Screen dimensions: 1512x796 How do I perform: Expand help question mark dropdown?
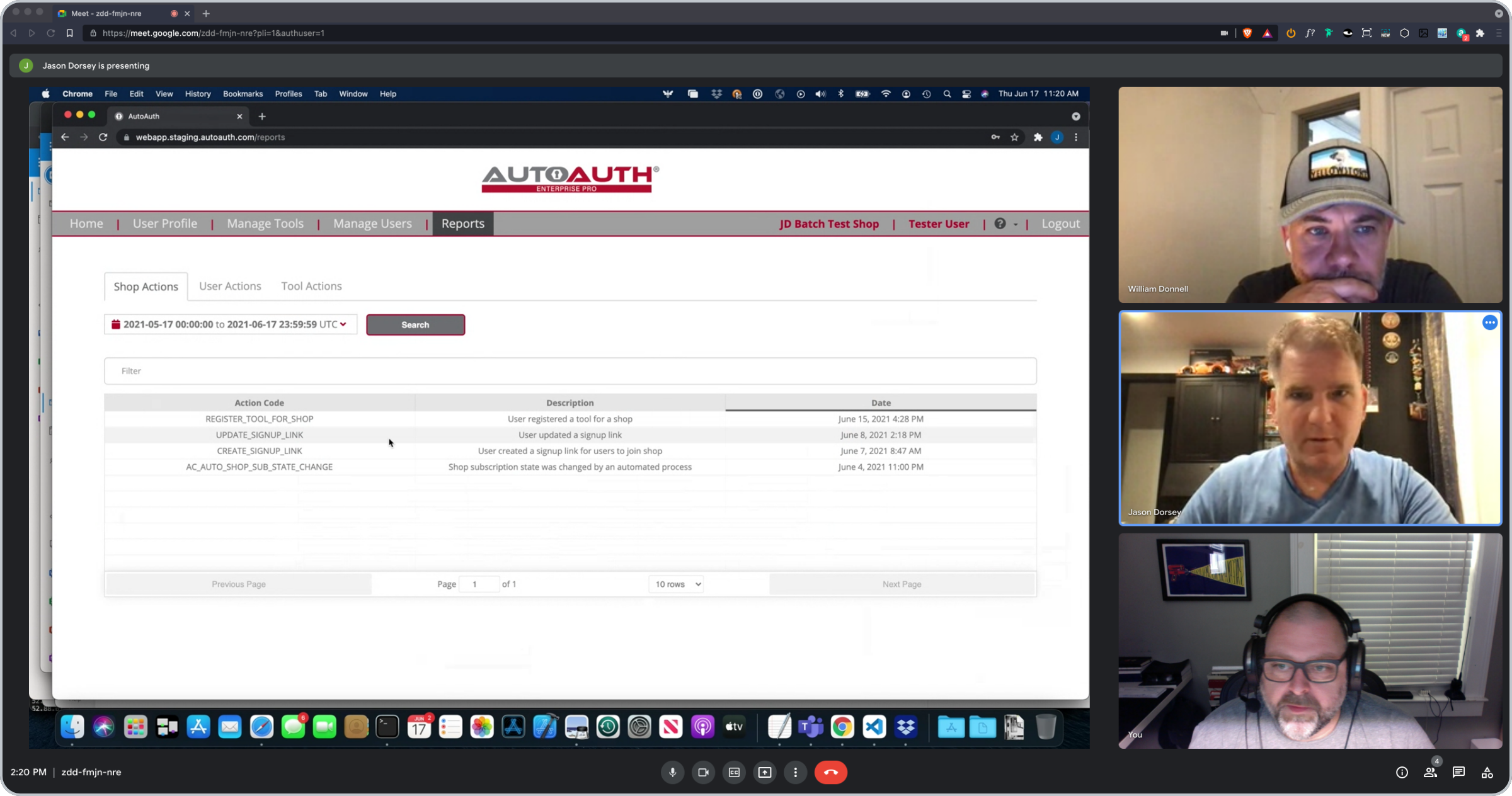(x=1006, y=224)
